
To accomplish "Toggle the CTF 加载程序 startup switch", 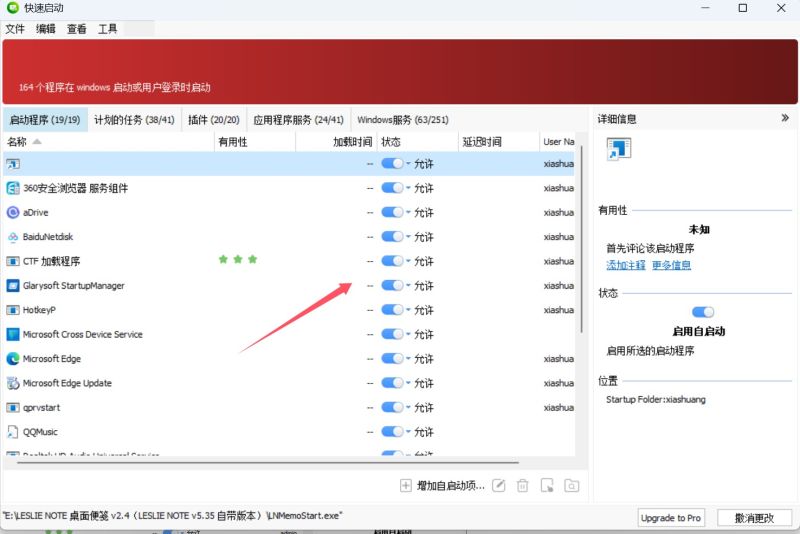I will pyautogui.click(x=392, y=261).
